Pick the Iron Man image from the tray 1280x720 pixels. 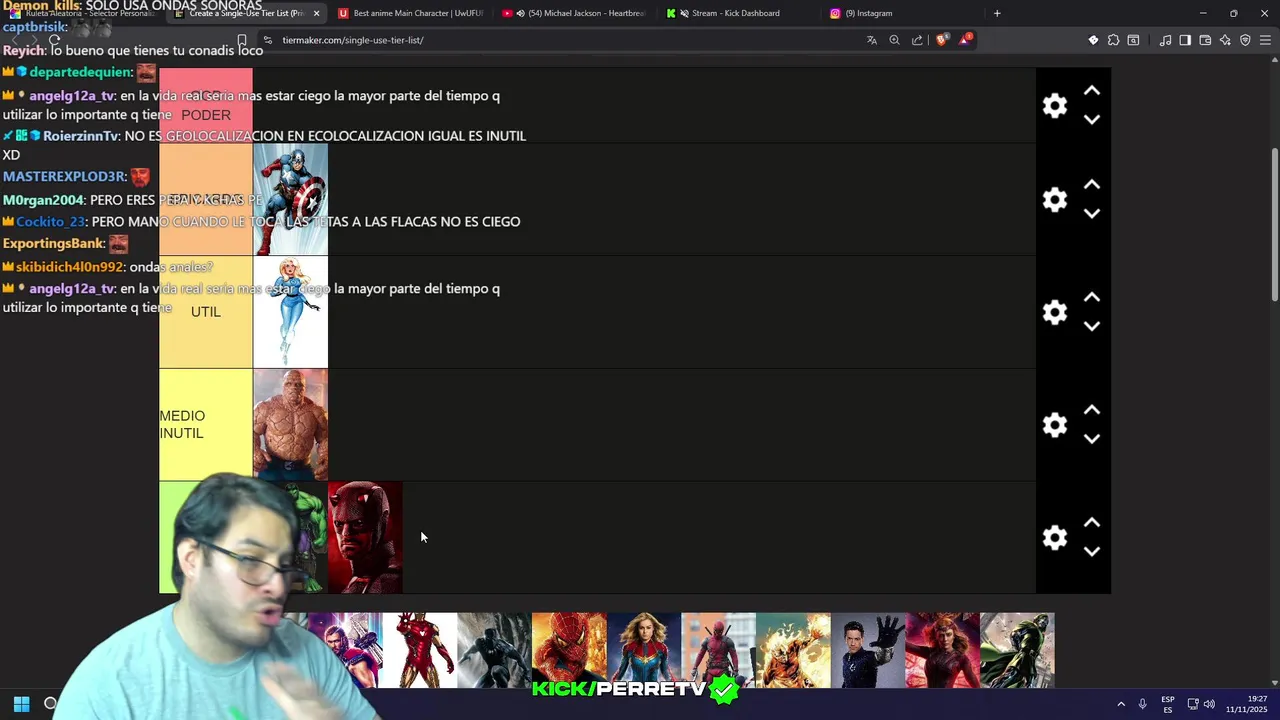click(x=419, y=650)
